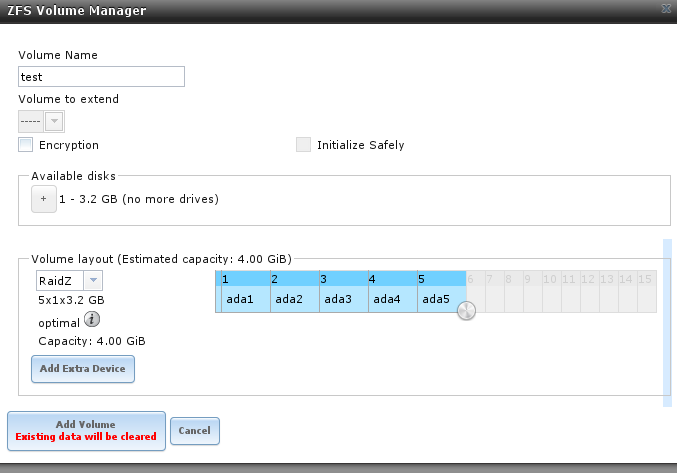Click the '5x1x3.2 GB' layout text
The image size is (677, 473).
[x=71, y=300]
